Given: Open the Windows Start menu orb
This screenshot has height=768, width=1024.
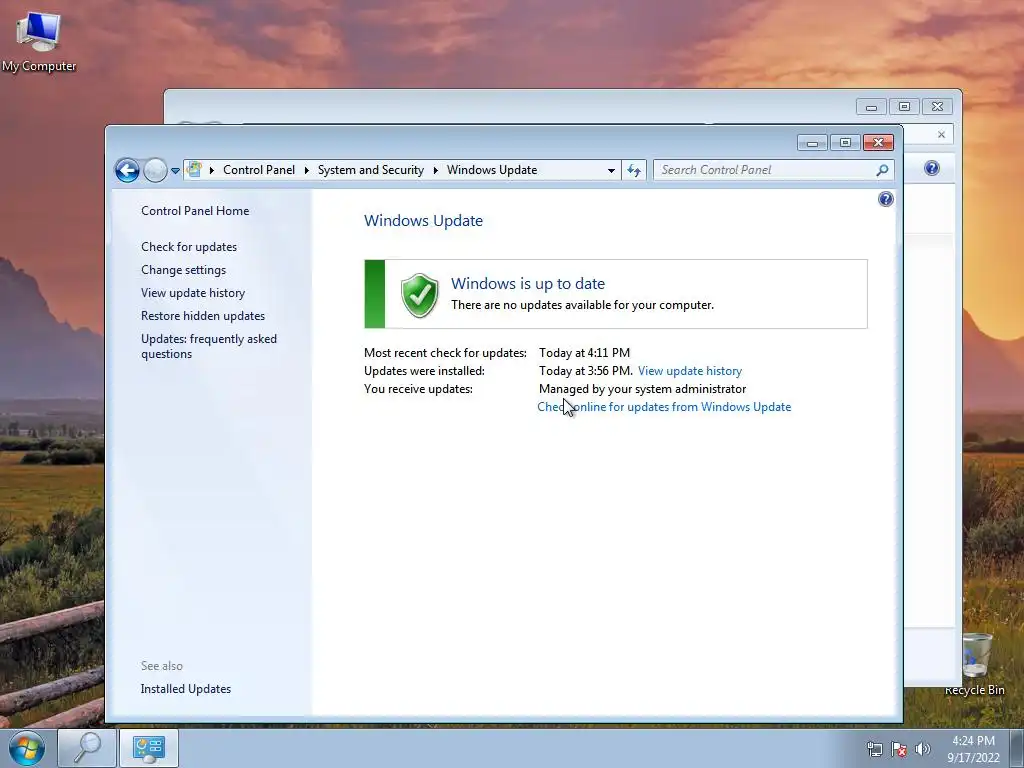Looking at the screenshot, I should (26, 748).
